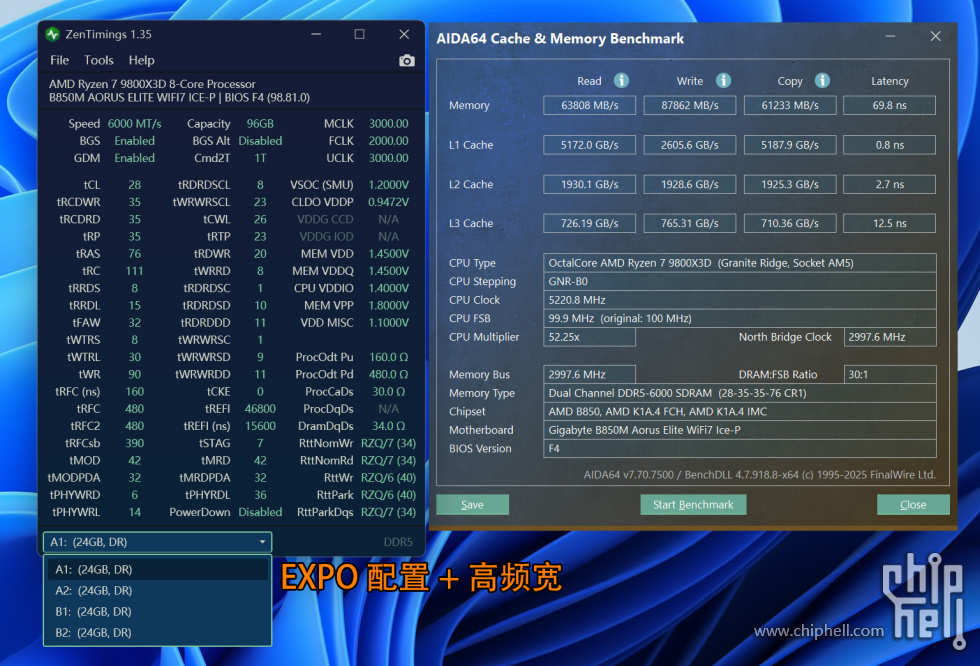
Task: Select A1: (24GB, DR) in the dropdown list
Action: coord(158,569)
